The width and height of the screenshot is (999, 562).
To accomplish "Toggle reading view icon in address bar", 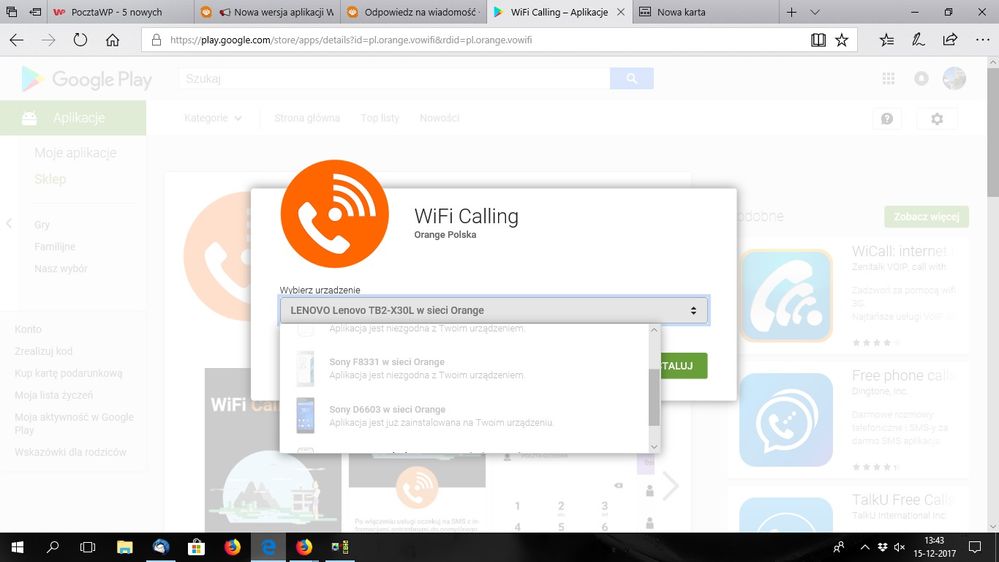I will point(818,40).
